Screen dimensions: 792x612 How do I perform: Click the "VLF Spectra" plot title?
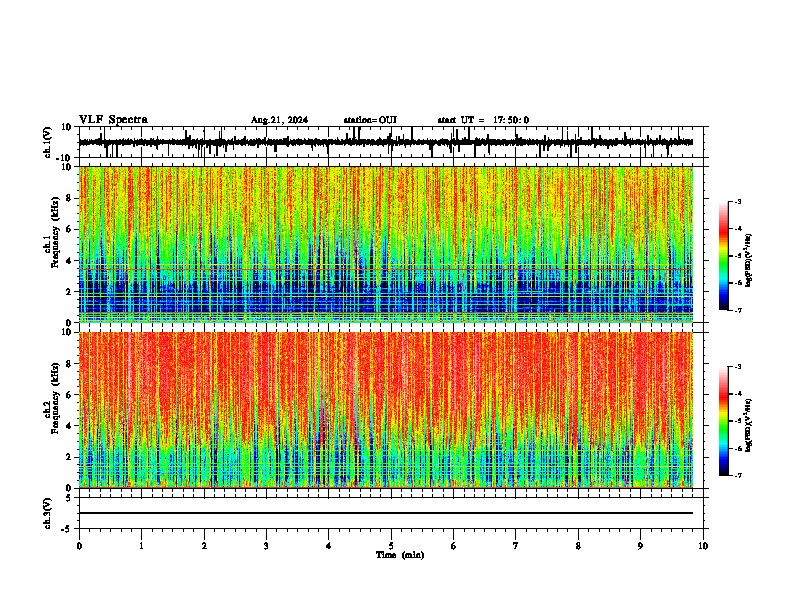coord(113,120)
